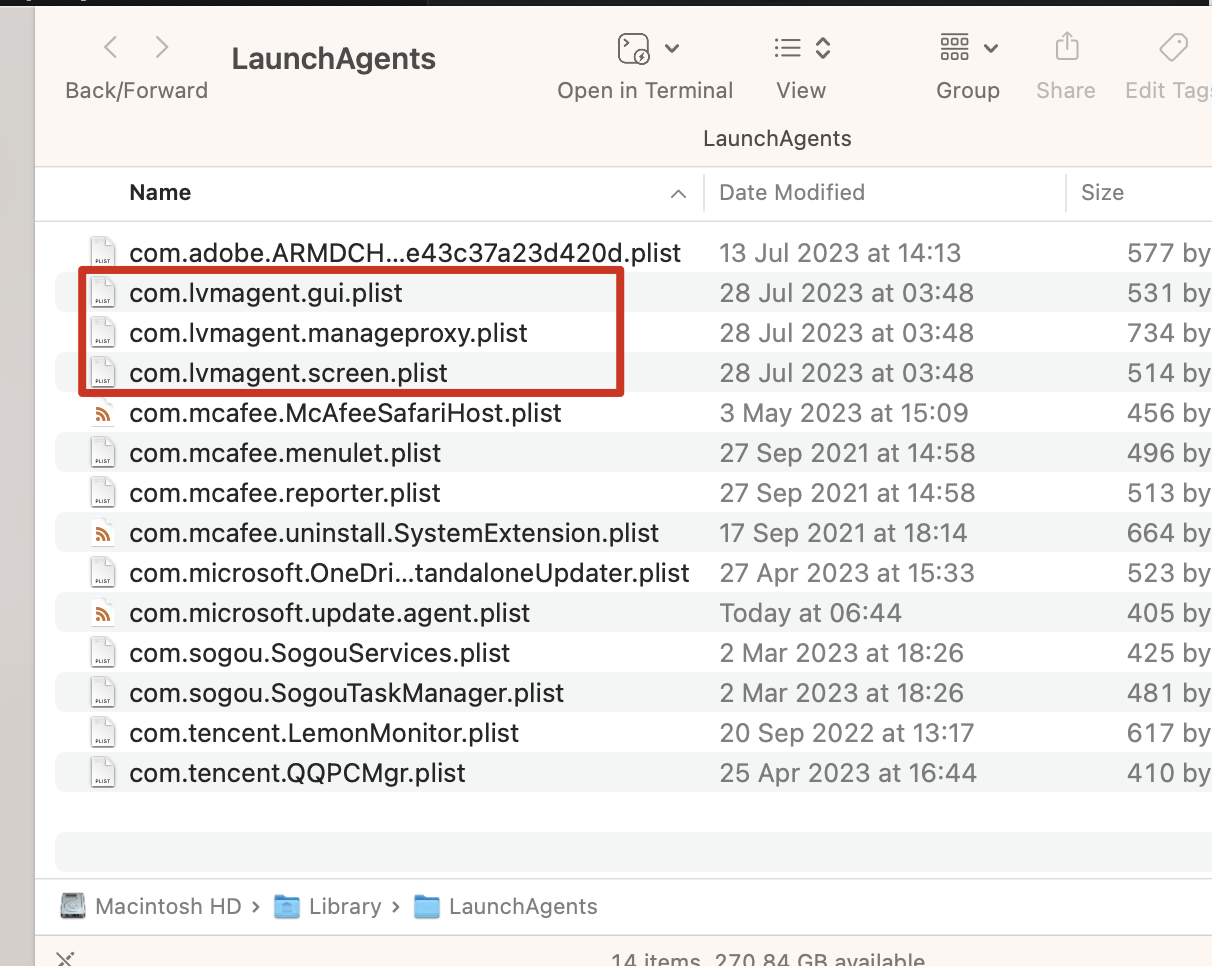Select com.mcafee.uninstall.SystemExtension.plist name

coord(394,533)
